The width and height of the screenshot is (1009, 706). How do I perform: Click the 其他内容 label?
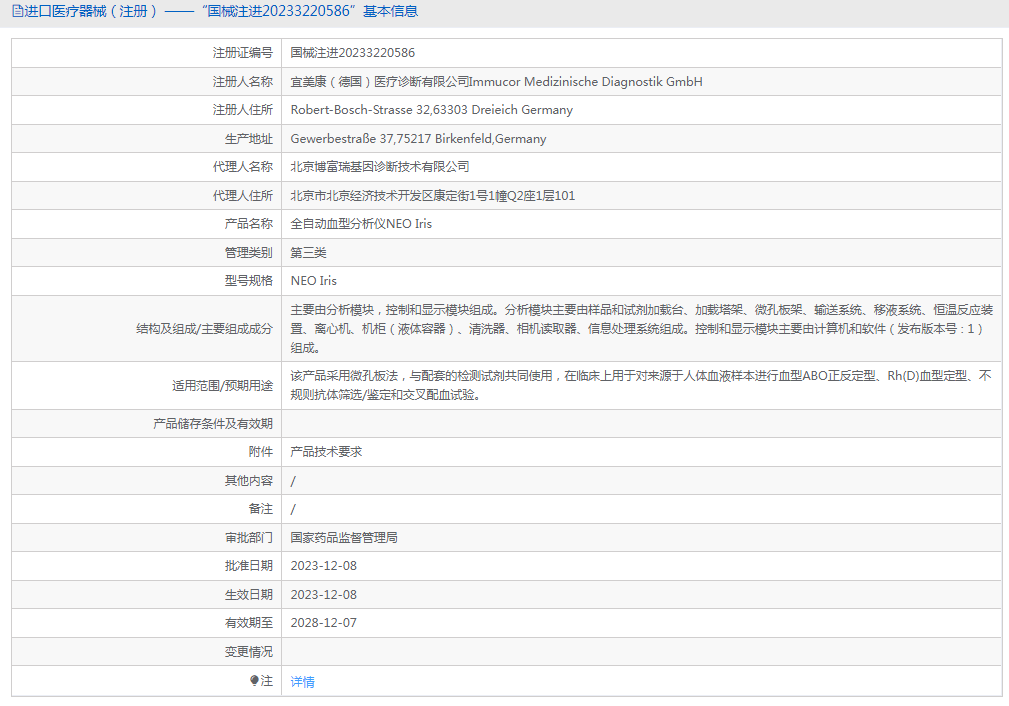[x=248, y=481]
